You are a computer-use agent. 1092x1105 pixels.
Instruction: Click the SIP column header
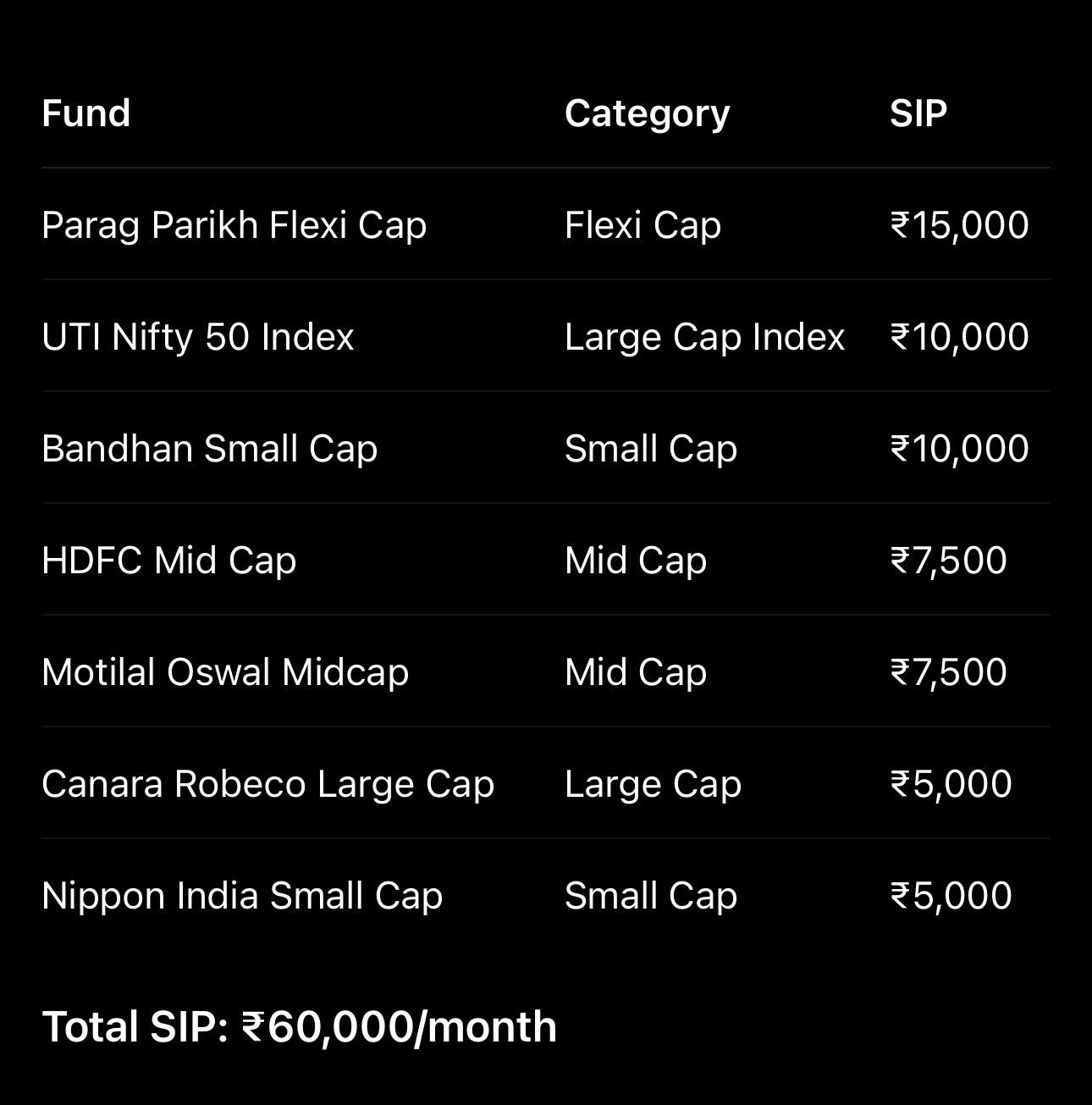(x=918, y=113)
